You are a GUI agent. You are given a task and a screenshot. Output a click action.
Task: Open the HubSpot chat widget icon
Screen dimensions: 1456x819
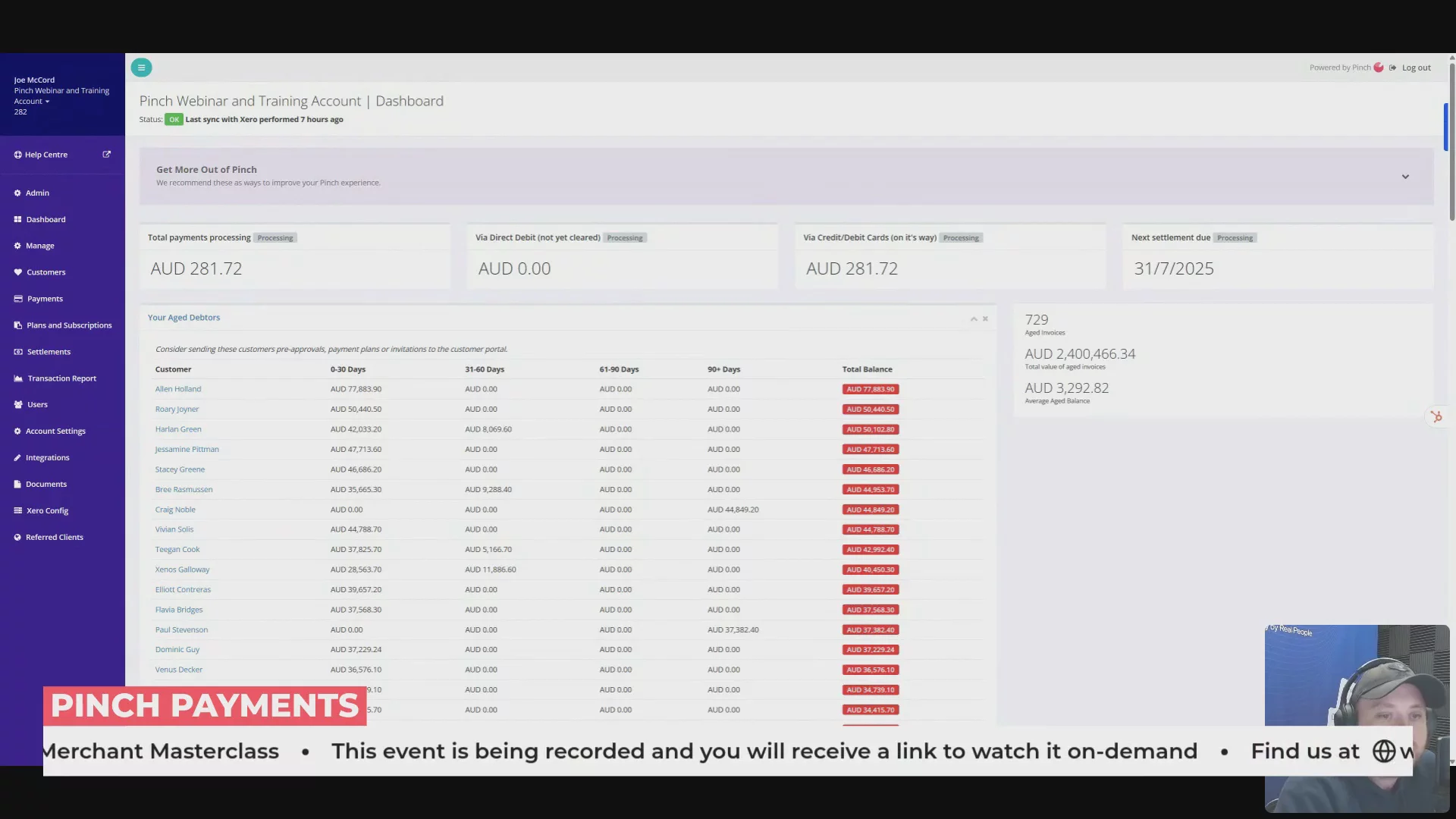point(1436,416)
